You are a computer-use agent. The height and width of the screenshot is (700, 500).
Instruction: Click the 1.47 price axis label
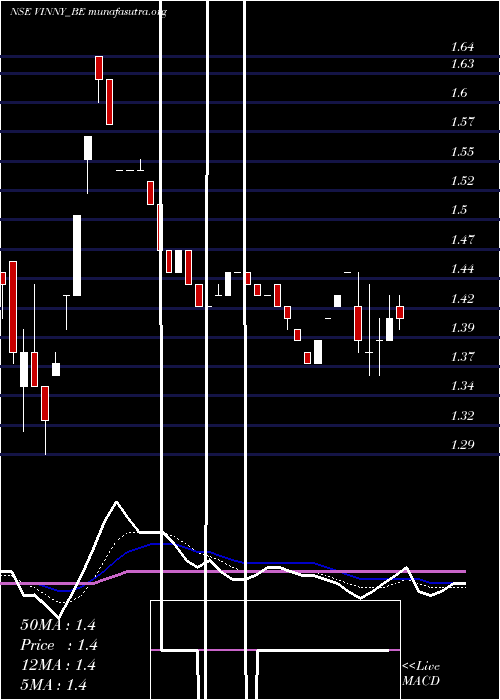tap(462, 240)
